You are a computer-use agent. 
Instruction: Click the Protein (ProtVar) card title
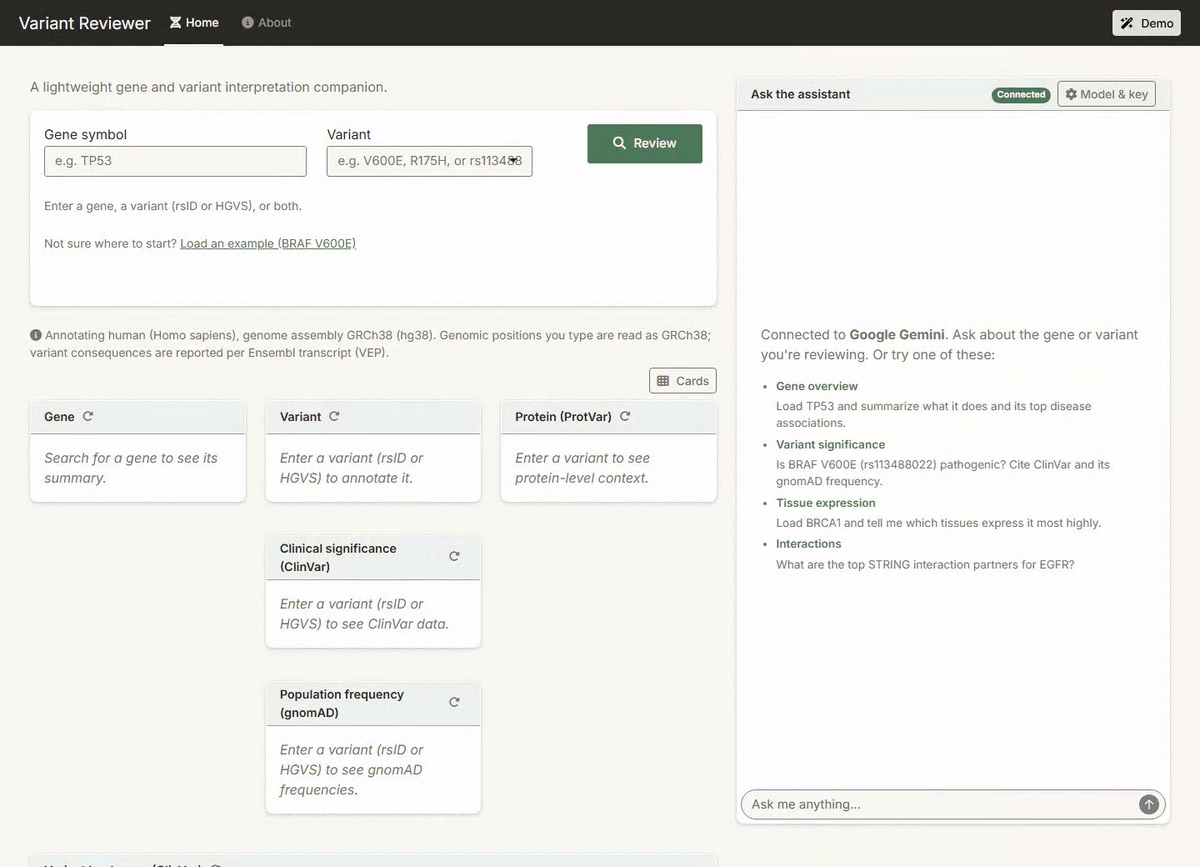[563, 417]
